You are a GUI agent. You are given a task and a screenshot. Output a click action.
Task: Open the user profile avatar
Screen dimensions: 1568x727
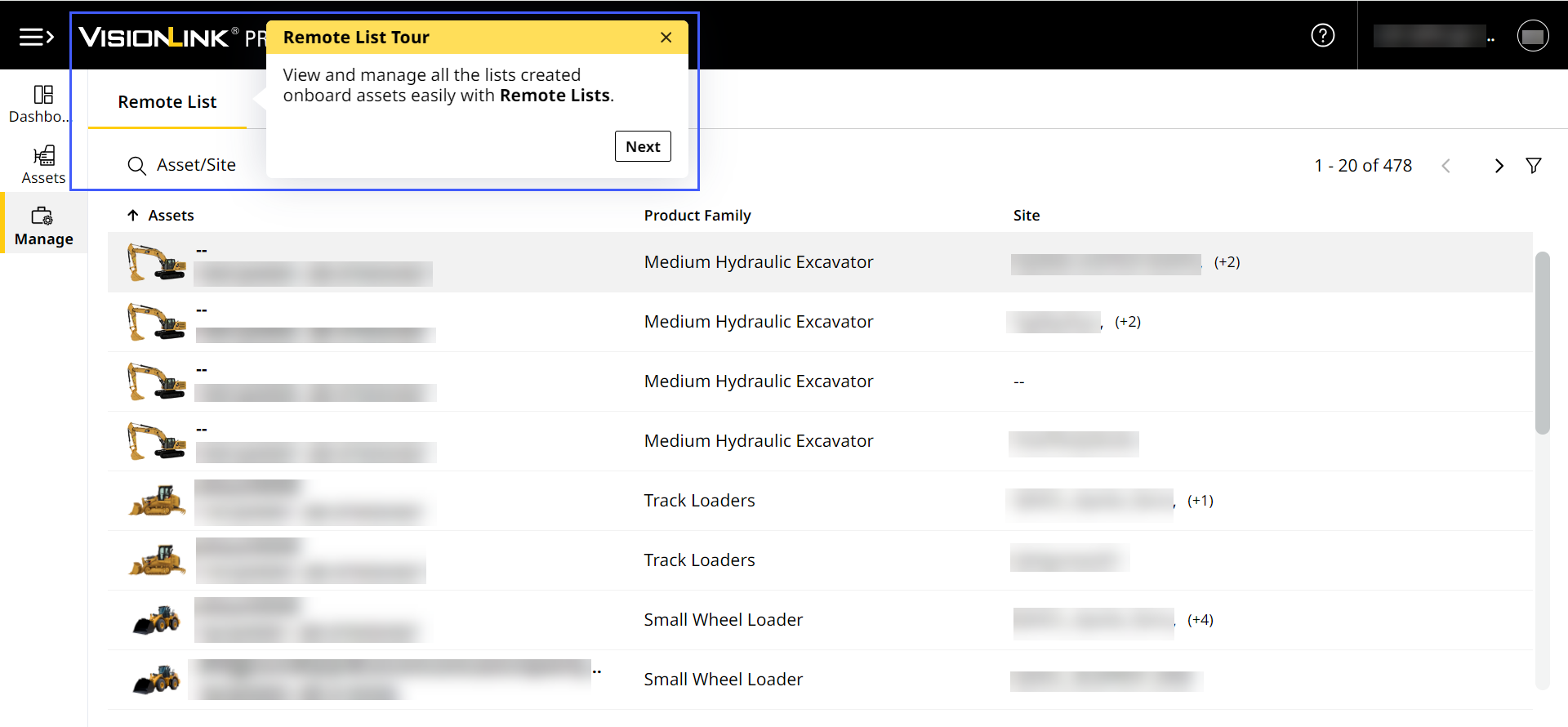pyautogui.click(x=1532, y=36)
